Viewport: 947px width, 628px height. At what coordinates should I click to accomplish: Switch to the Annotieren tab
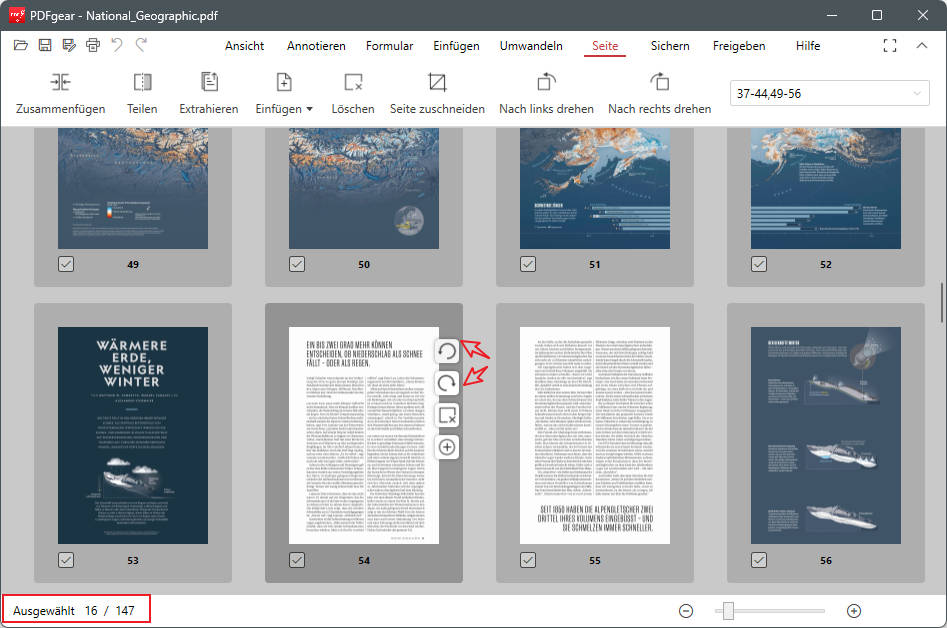tap(316, 45)
